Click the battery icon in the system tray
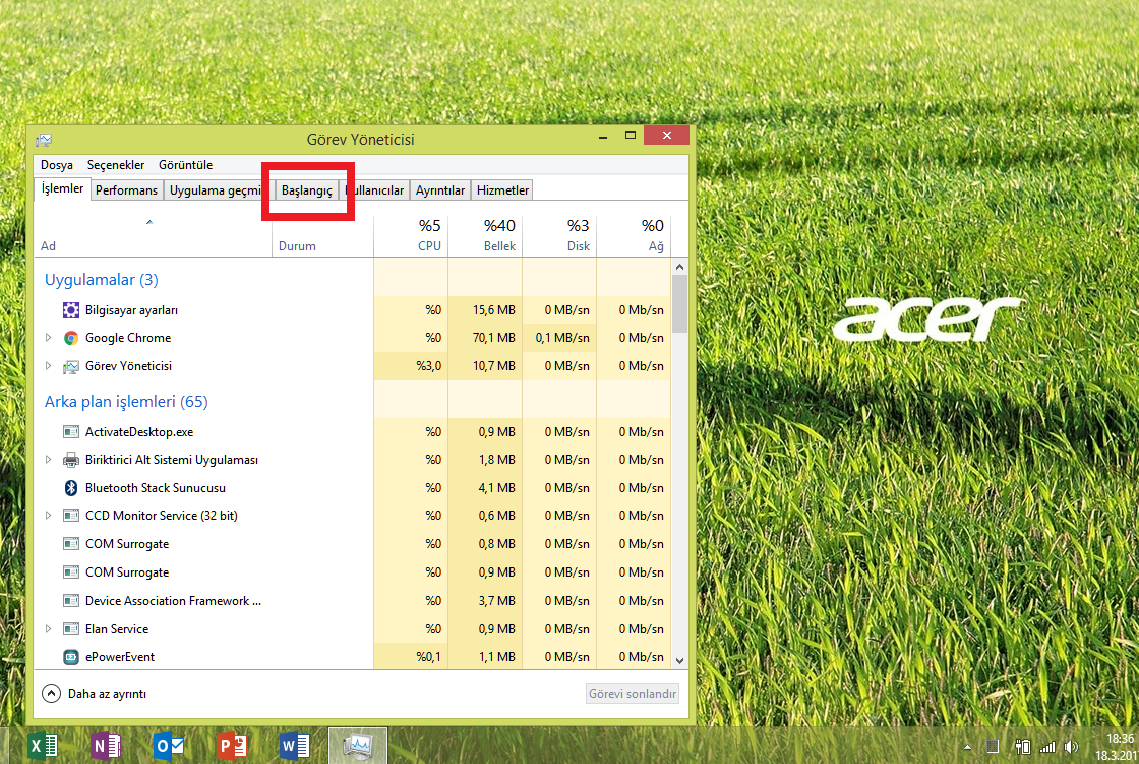1139x764 pixels. (1022, 747)
